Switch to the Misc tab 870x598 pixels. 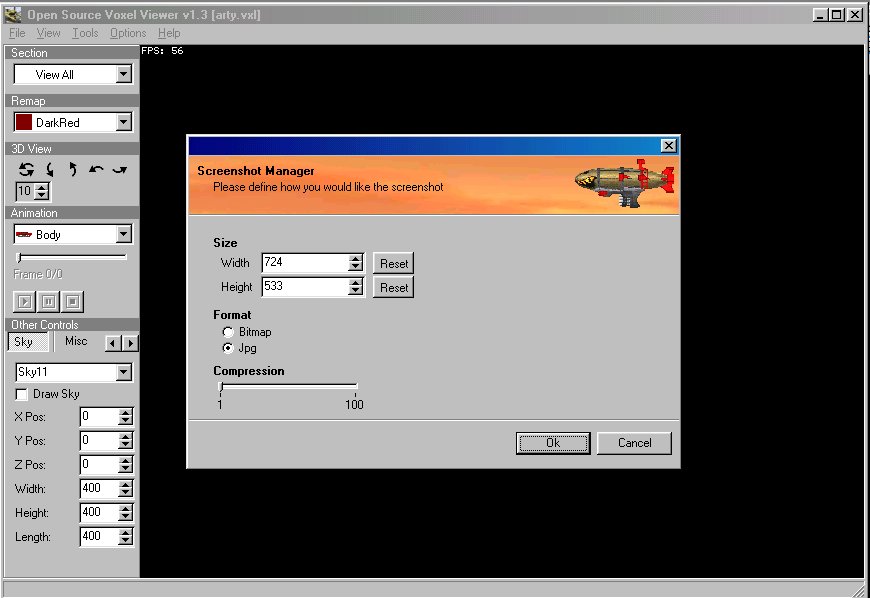(76, 341)
